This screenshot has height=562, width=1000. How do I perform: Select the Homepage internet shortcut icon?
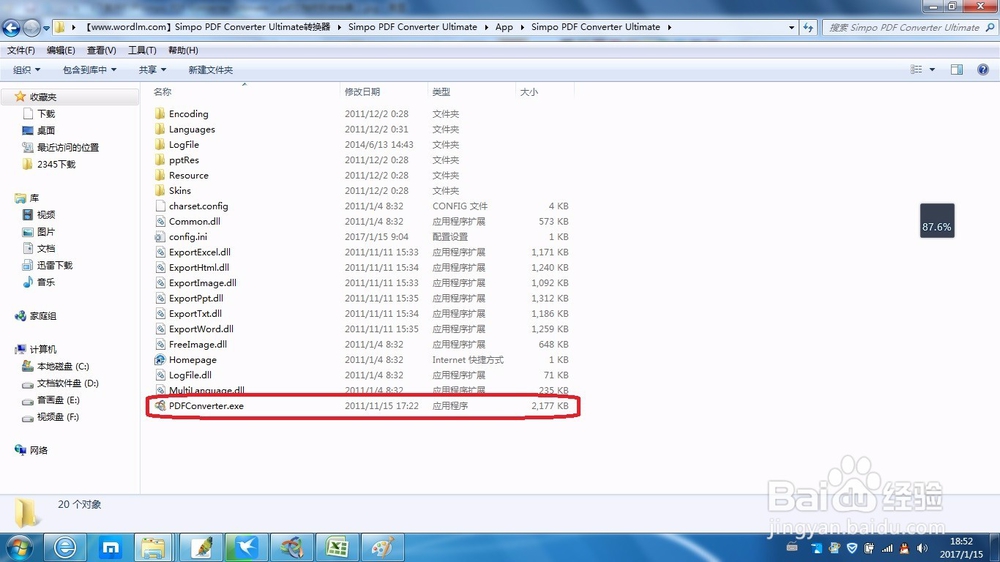pos(159,360)
